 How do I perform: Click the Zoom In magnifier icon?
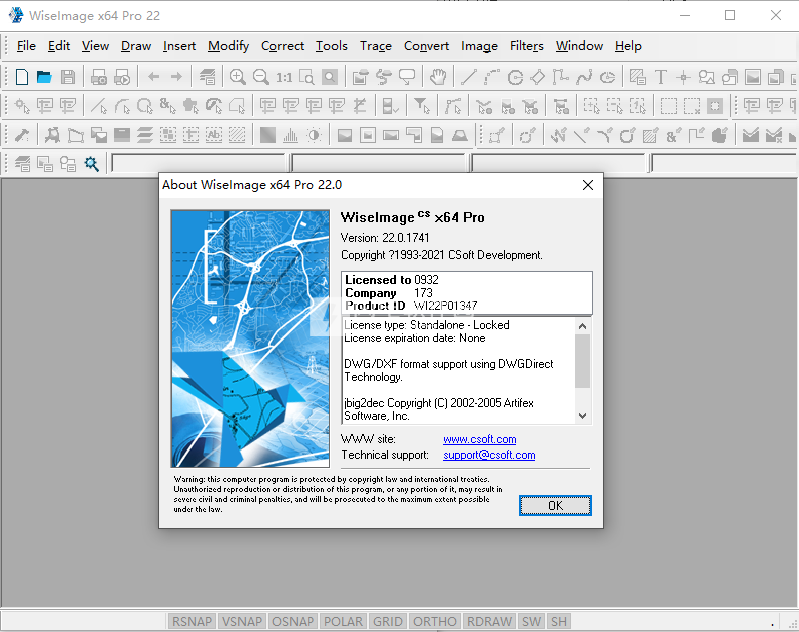point(237,77)
